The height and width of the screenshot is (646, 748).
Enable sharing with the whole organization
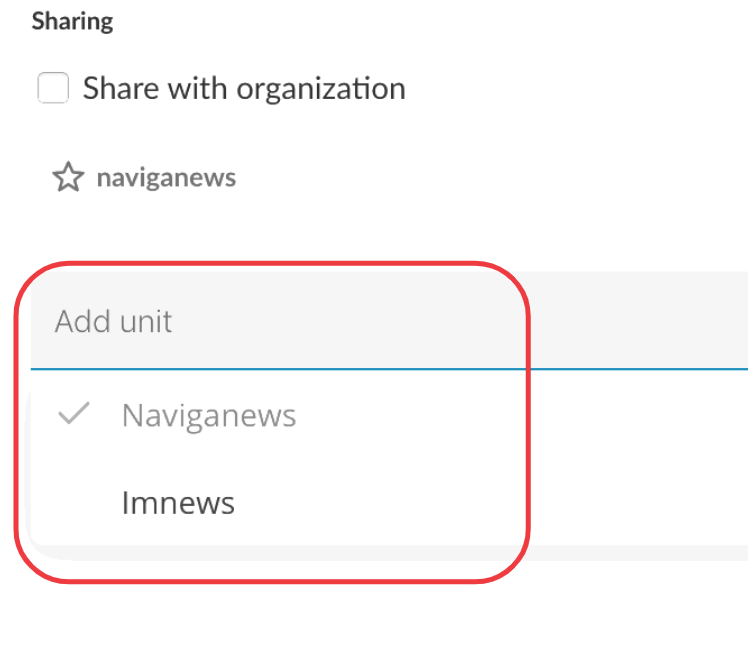53,88
